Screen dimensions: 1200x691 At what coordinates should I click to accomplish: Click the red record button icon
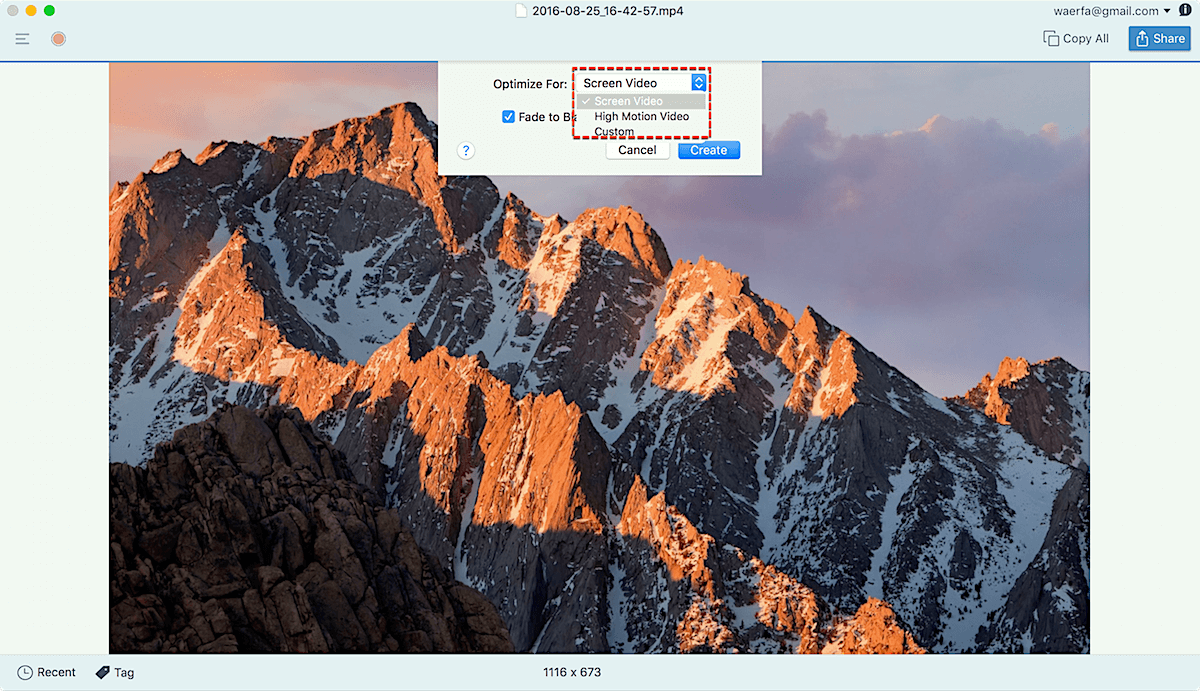coord(59,39)
